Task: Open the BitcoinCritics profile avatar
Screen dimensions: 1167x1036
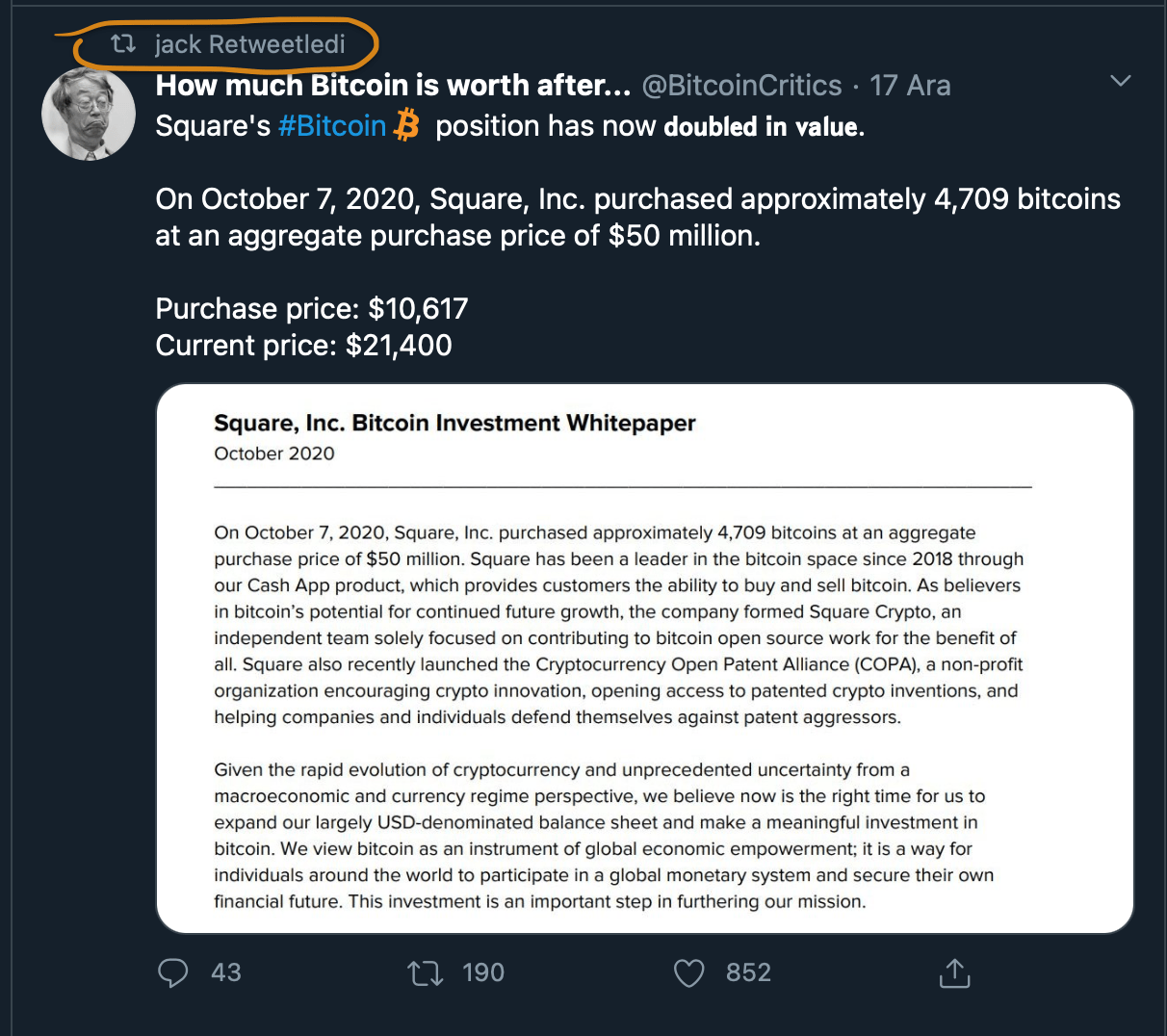Action: 89,114
